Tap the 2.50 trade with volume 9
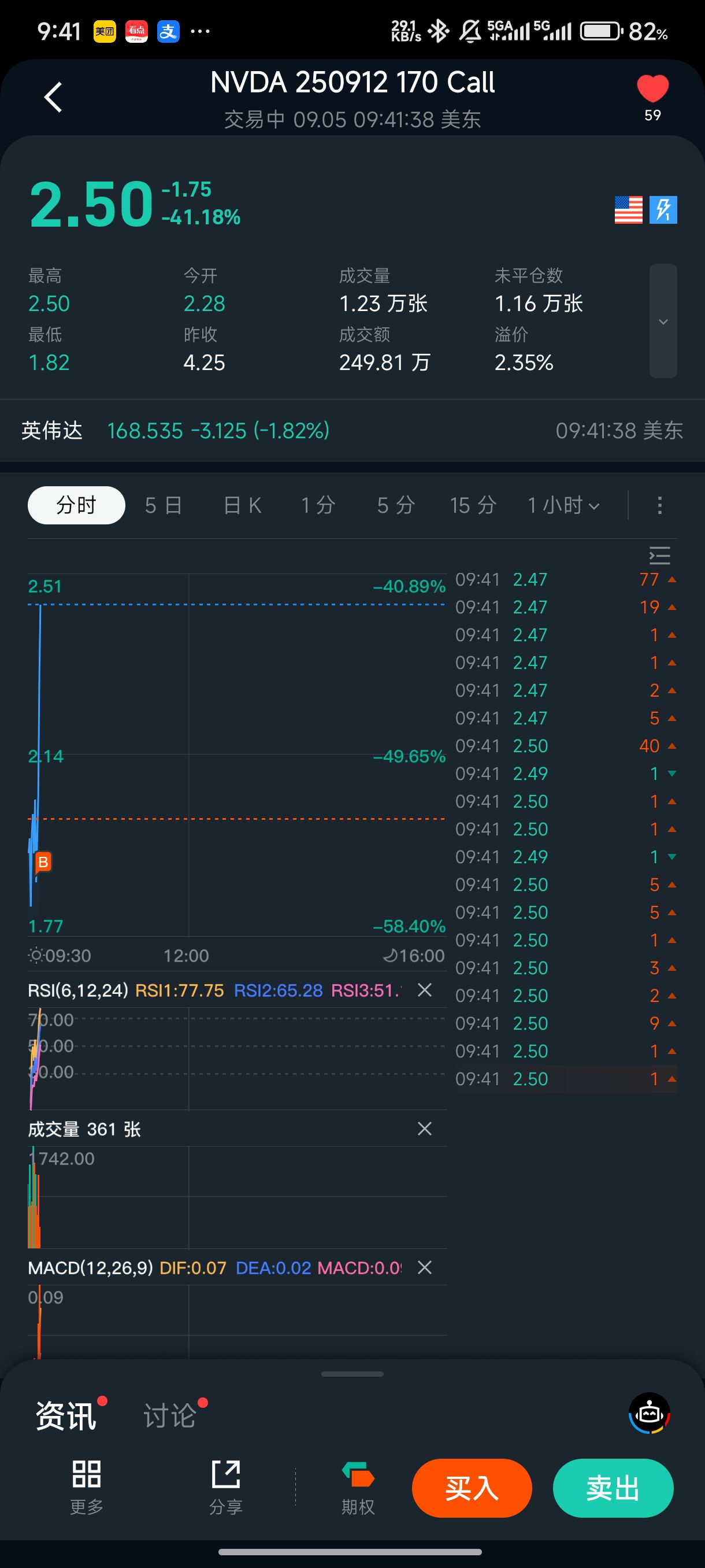 pos(566,1023)
